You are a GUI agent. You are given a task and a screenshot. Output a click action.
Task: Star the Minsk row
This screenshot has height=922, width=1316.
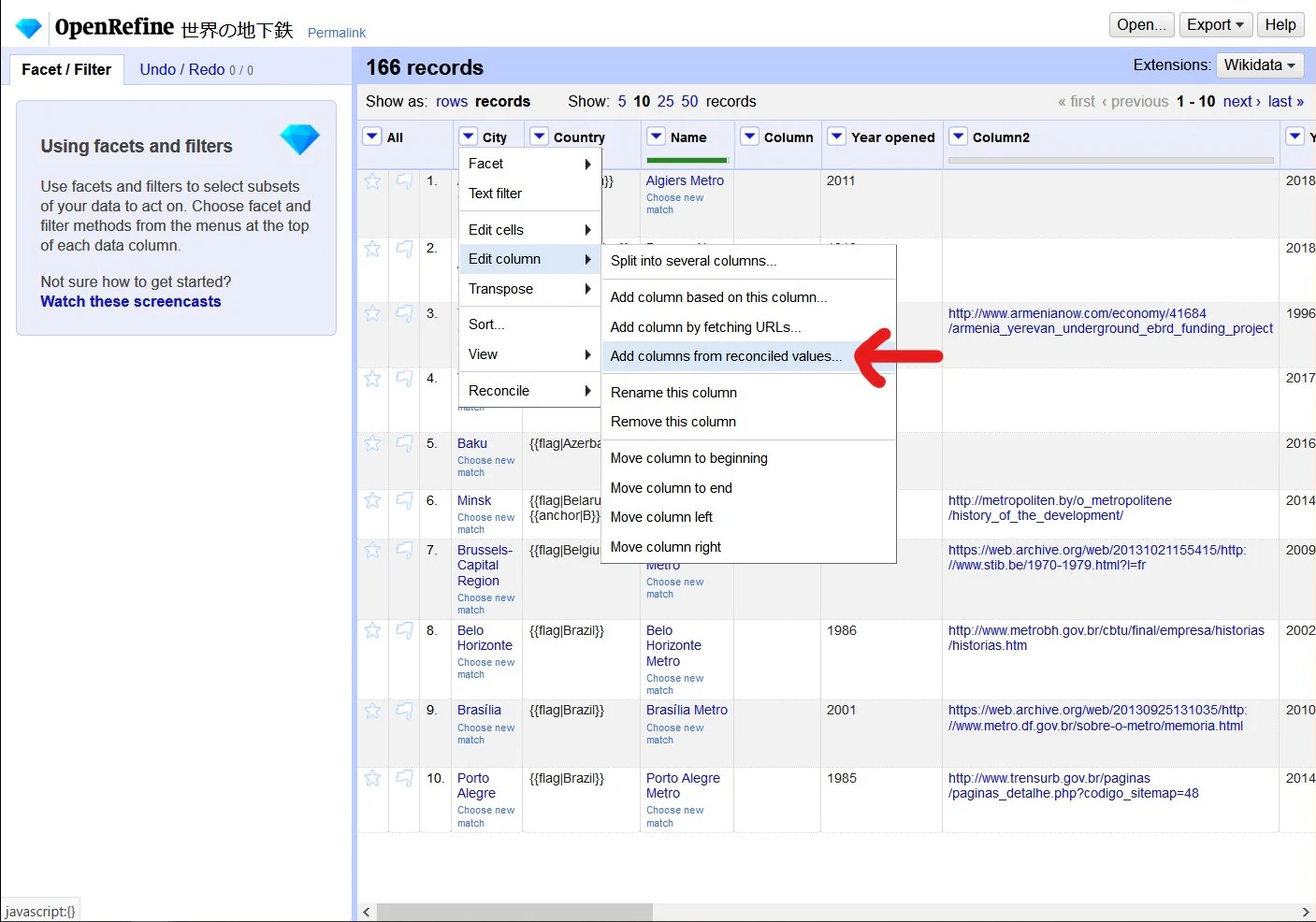coord(372,500)
